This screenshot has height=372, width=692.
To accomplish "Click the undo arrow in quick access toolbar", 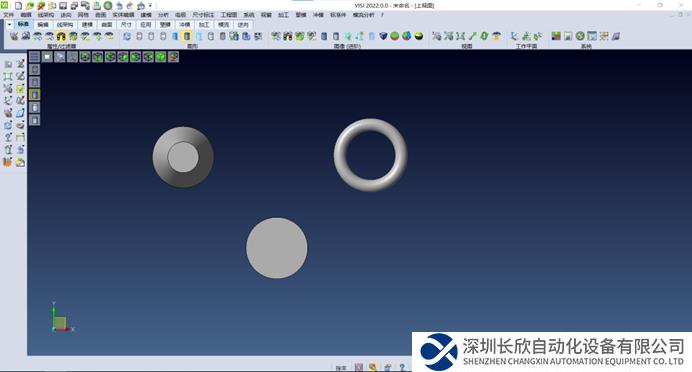I will point(119,6).
